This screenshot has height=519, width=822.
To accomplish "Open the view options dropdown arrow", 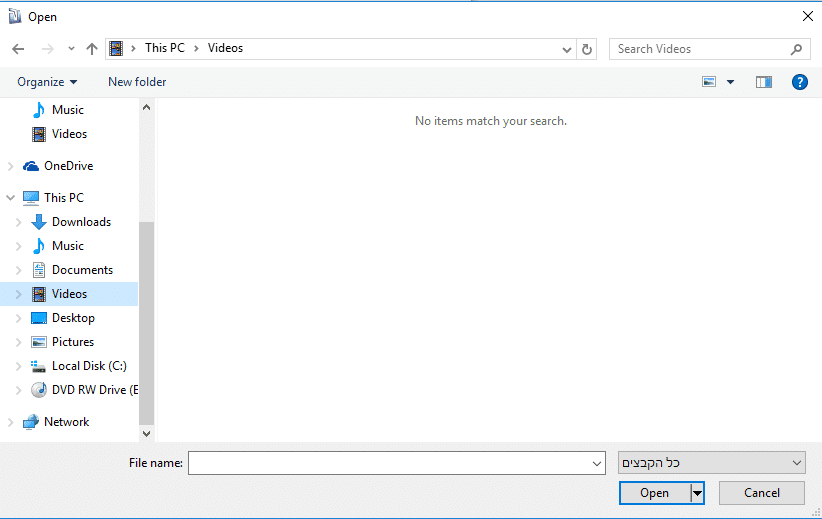I will (730, 82).
